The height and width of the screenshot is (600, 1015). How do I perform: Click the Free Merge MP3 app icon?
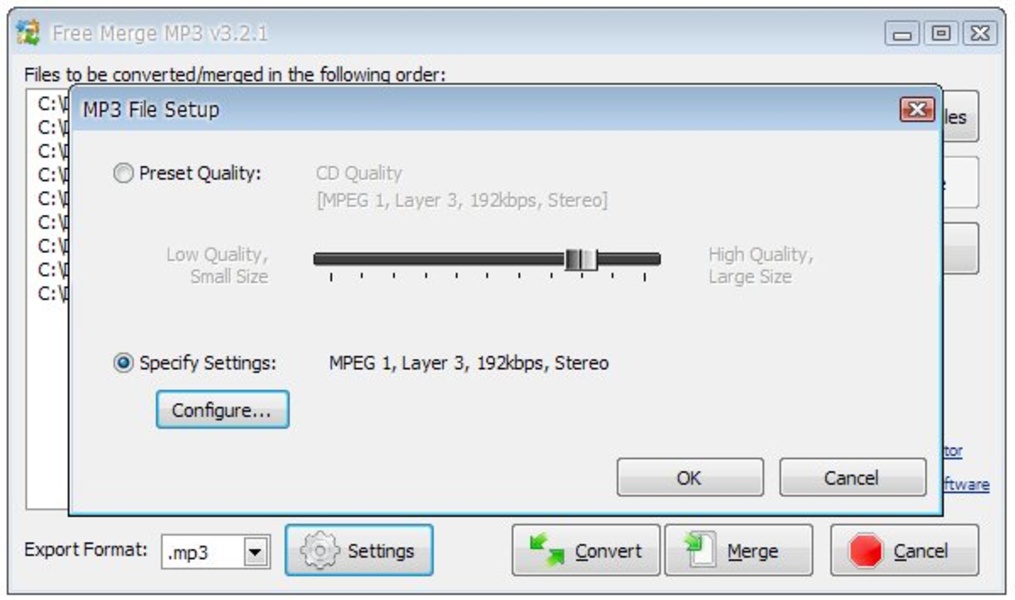pos(28,32)
